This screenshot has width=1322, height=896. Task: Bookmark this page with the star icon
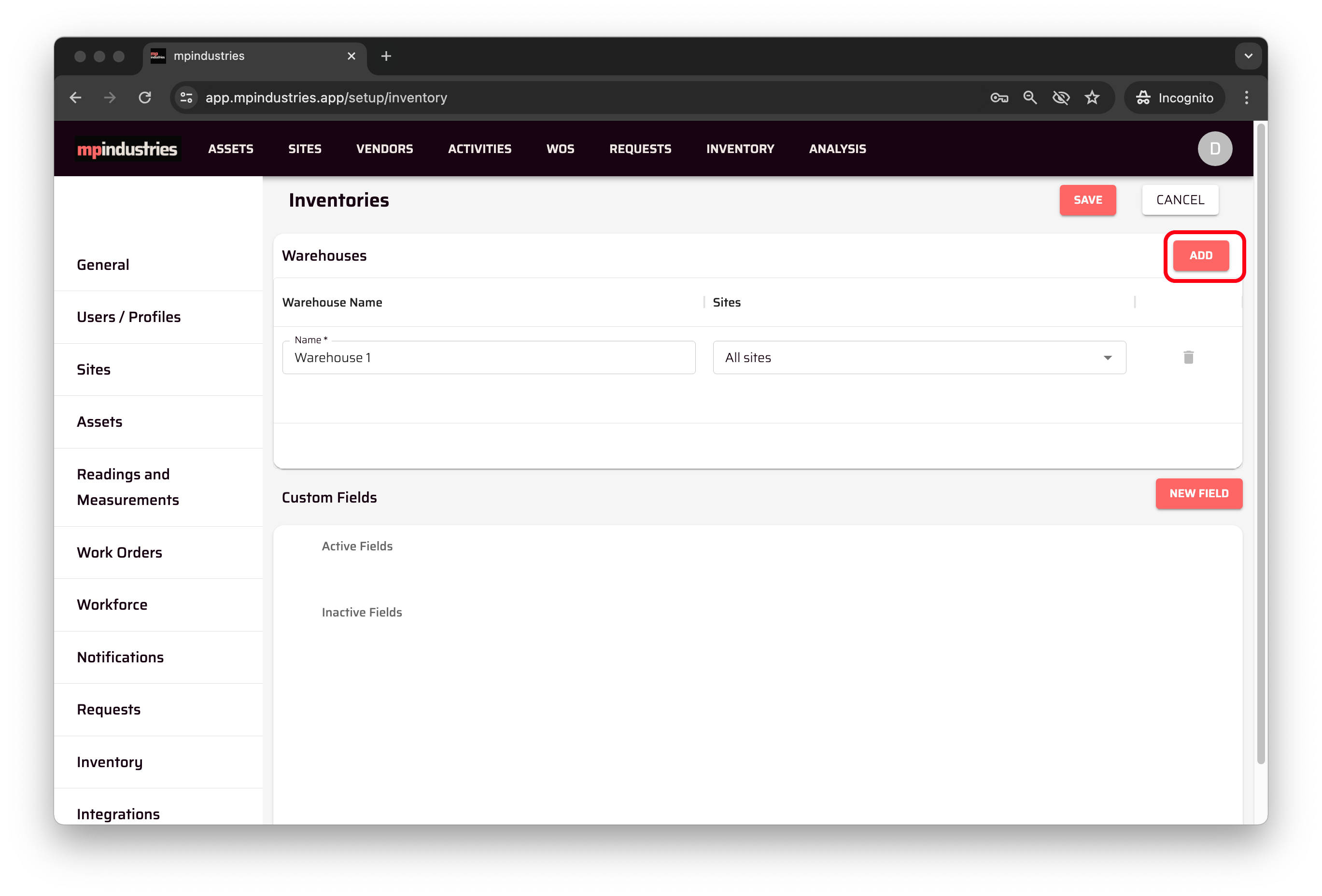click(x=1092, y=98)
